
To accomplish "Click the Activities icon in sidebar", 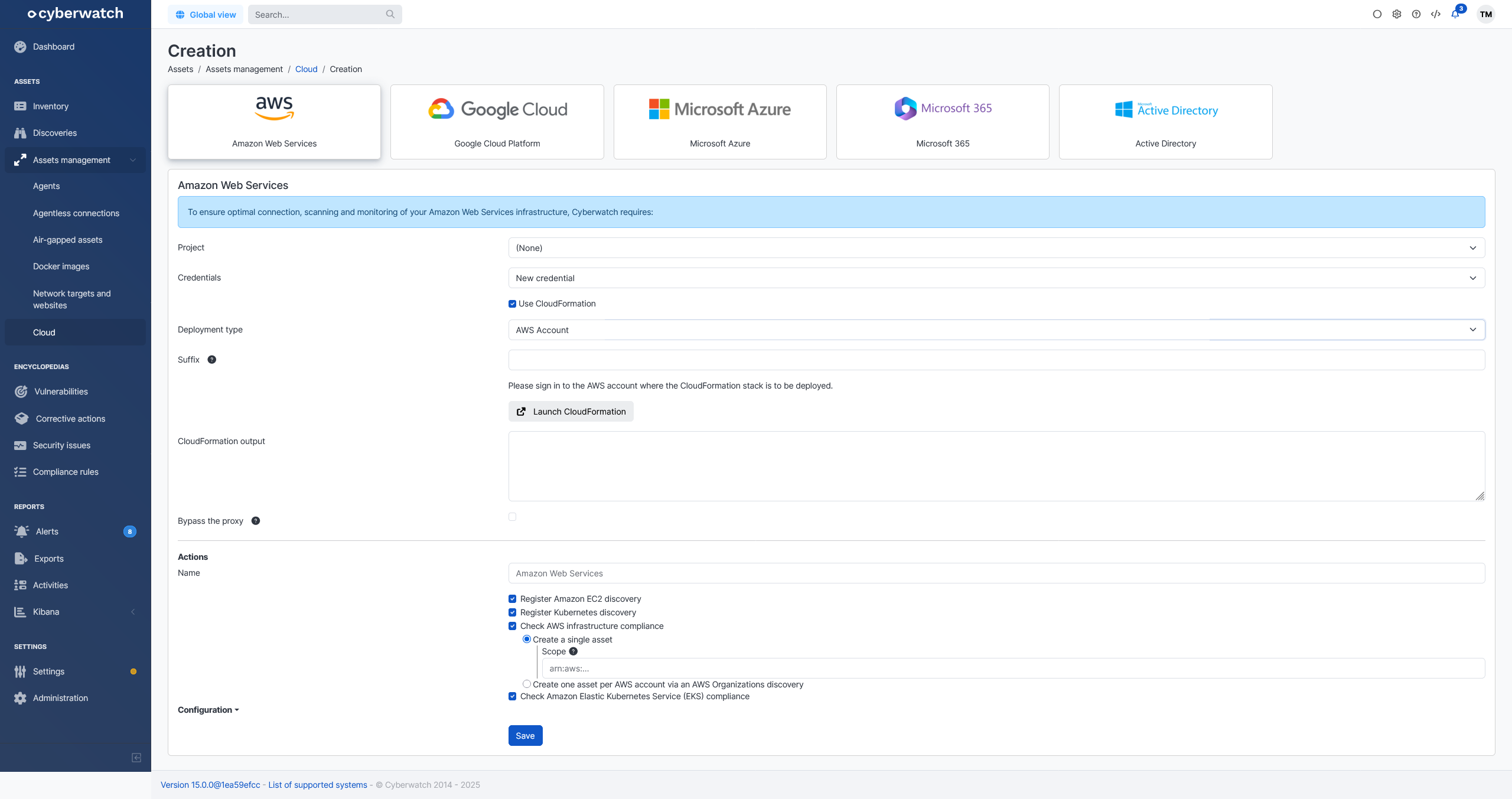I will [20, 585].
